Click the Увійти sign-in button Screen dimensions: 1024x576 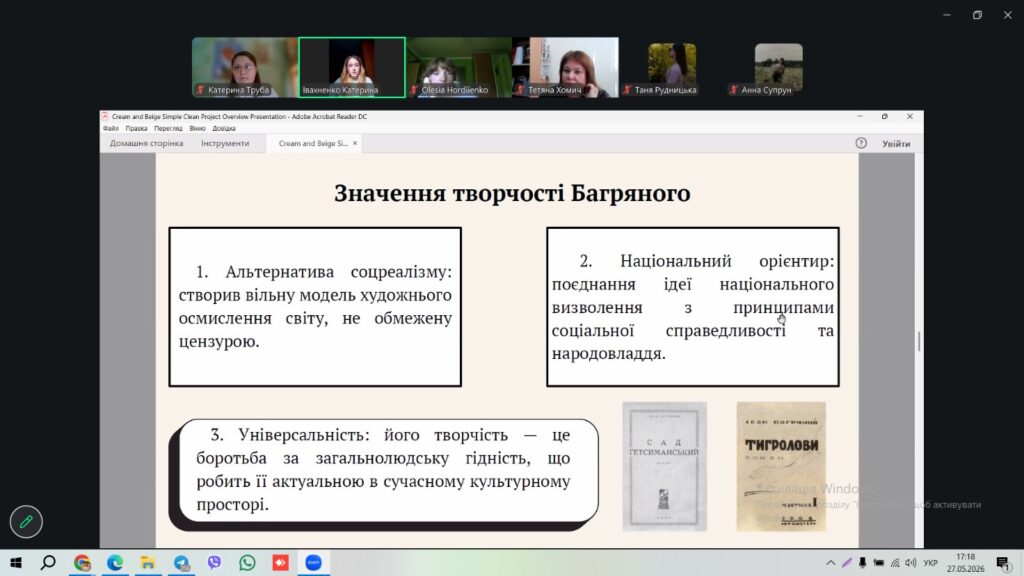pyautogui.click(x=896, y=144)
